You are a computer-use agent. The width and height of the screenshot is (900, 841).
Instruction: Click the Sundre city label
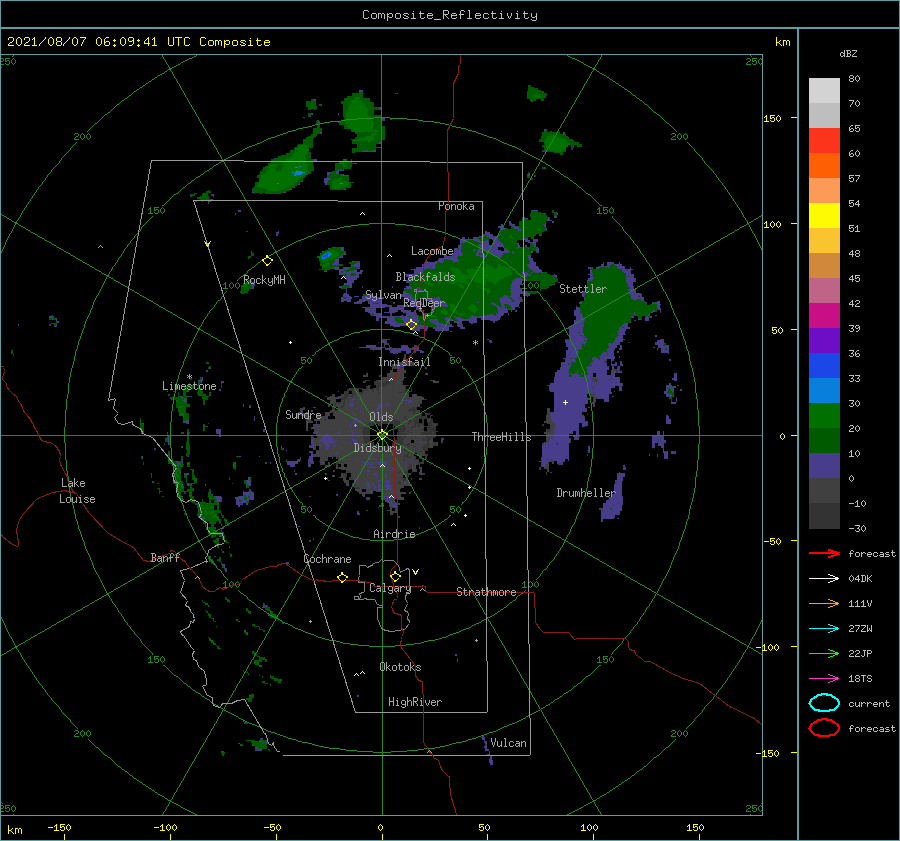[x=303, y=414]
